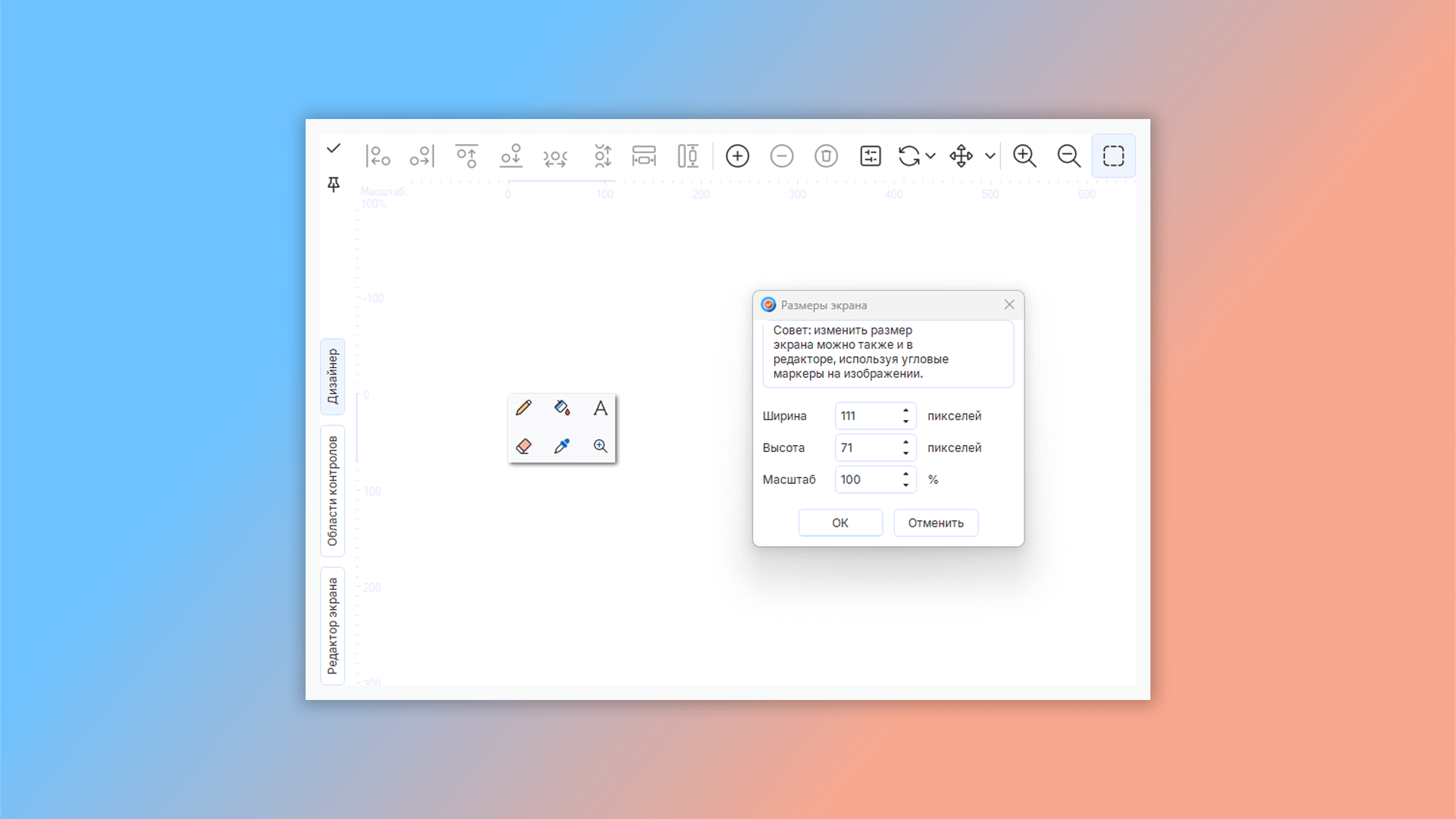The image size is (1456, 819).
Task: Expand the rotate arrows dropdown
Action: click(x=930, y=156)
